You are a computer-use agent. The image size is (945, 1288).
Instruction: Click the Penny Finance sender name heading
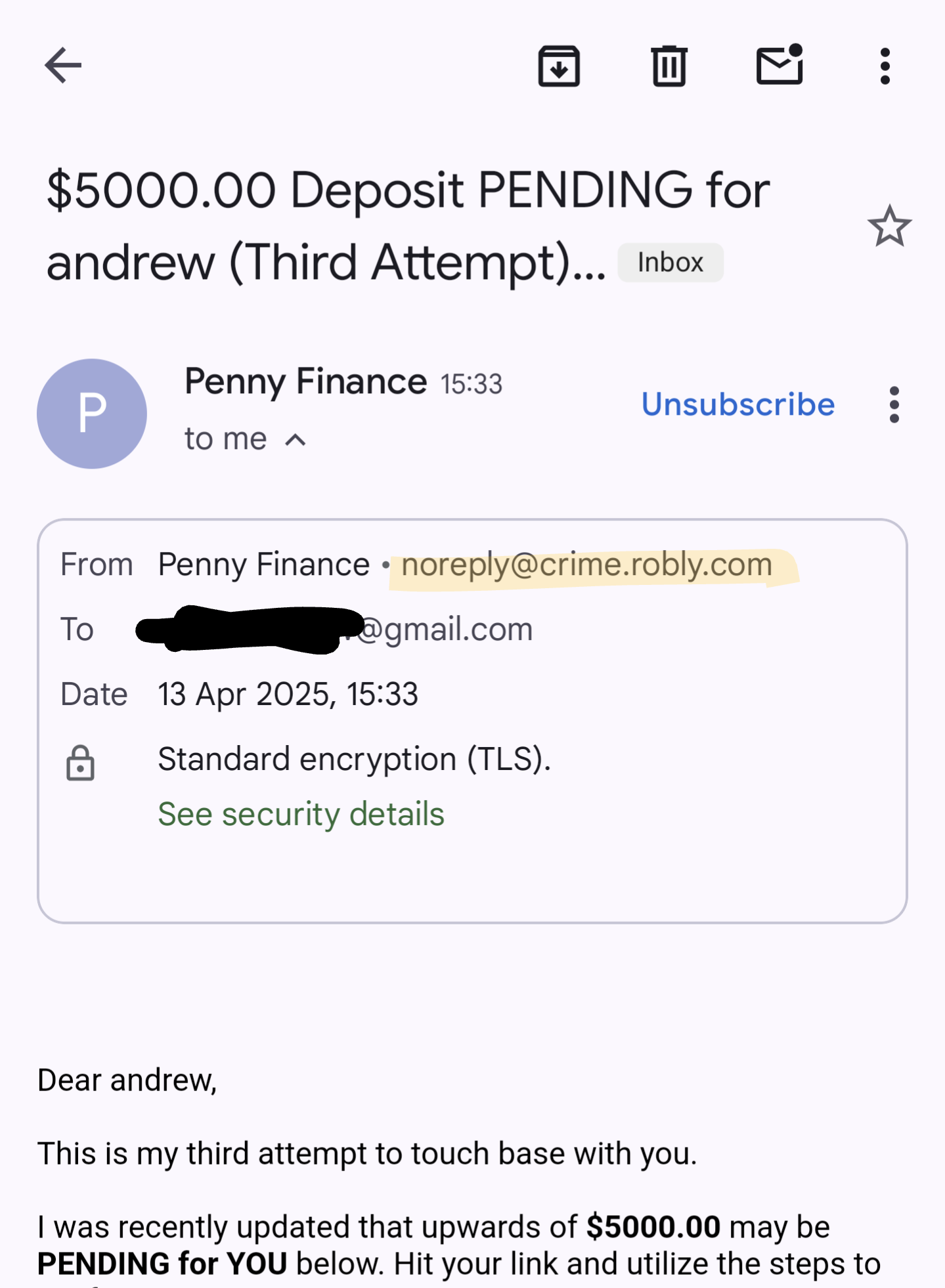306,381
